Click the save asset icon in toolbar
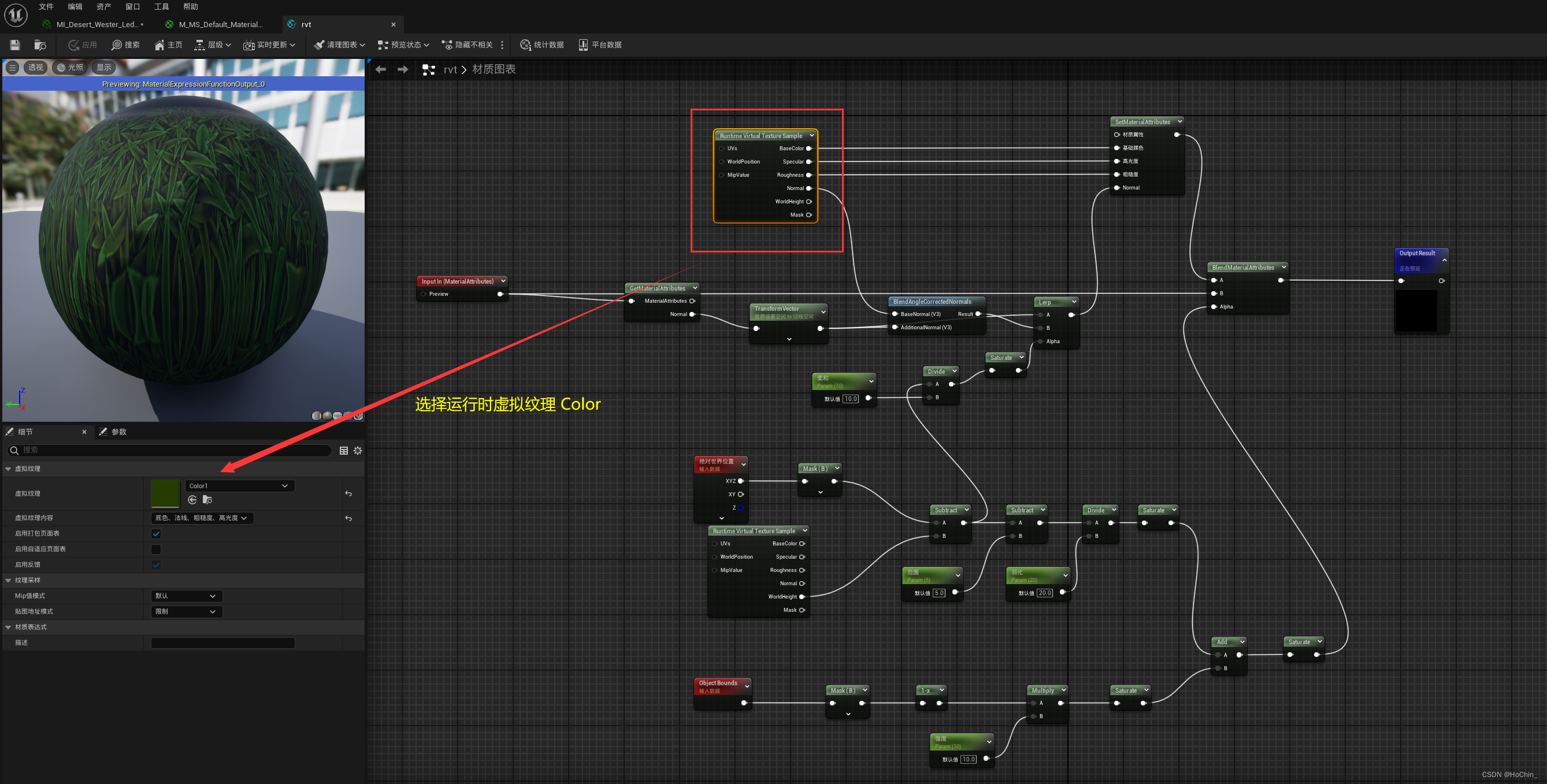Screen dimensions: 1547x784 15,45
